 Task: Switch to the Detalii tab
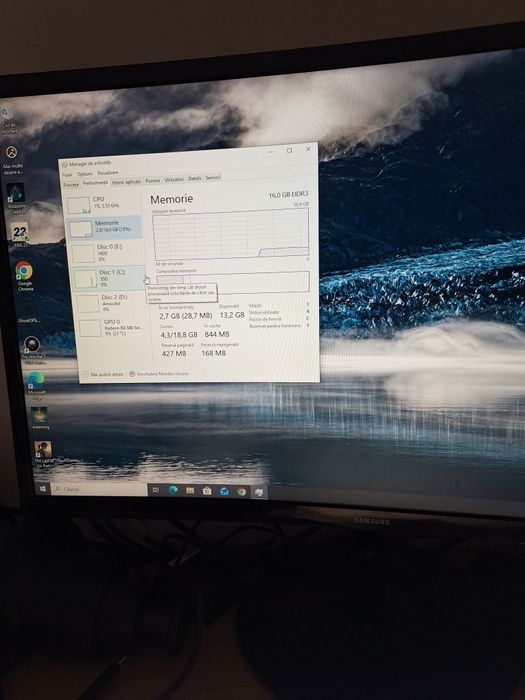[195, 179]
